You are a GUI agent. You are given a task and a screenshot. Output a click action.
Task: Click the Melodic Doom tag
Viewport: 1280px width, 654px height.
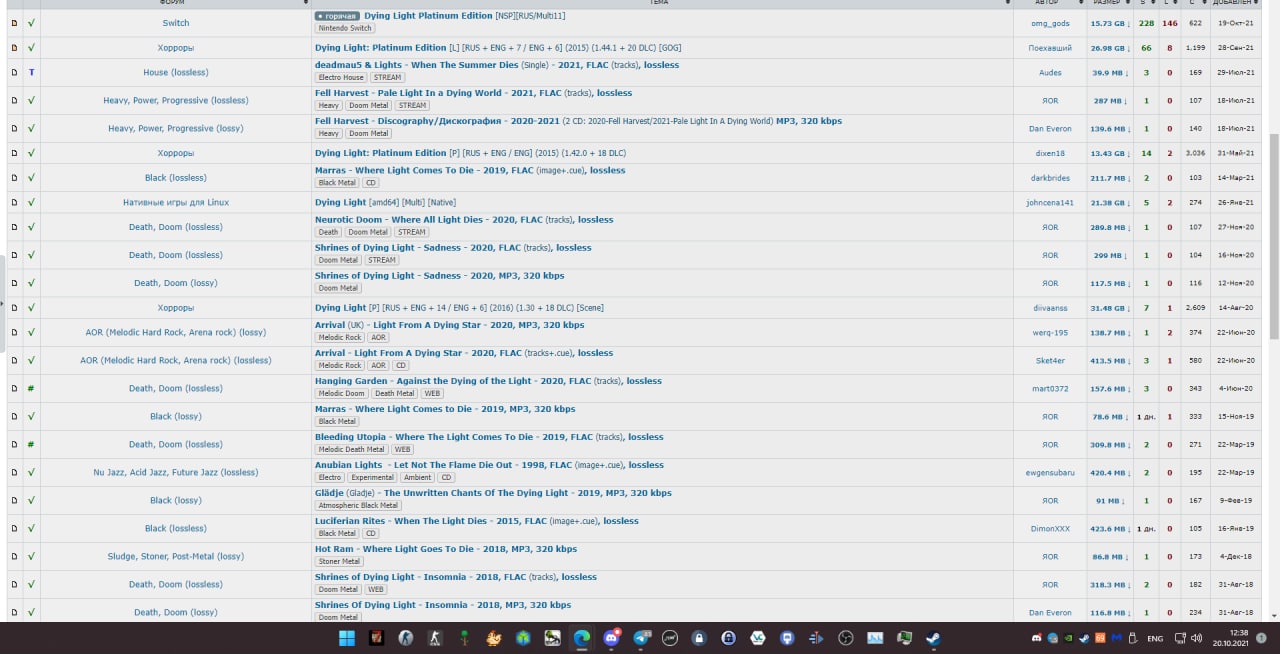(x=342, y=393)
